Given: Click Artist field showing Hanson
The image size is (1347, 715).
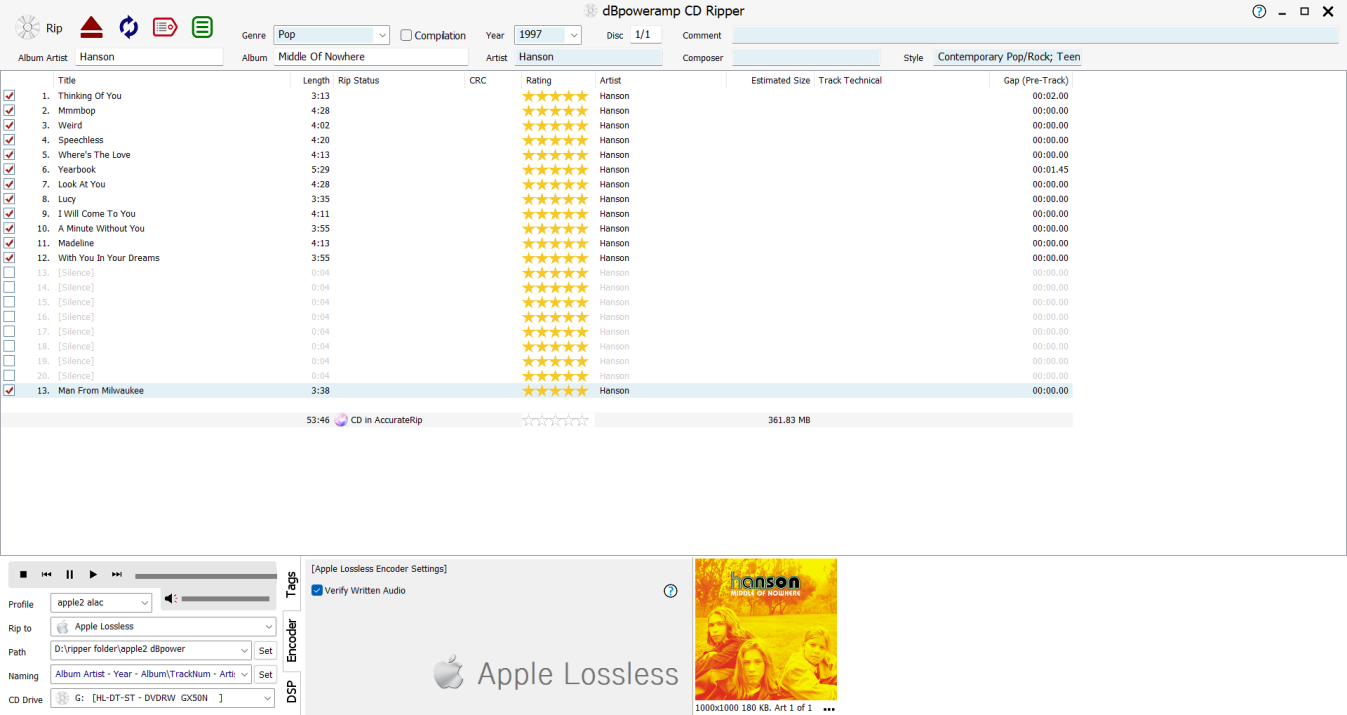Looking at the screenshot, I should click(589, 57).
